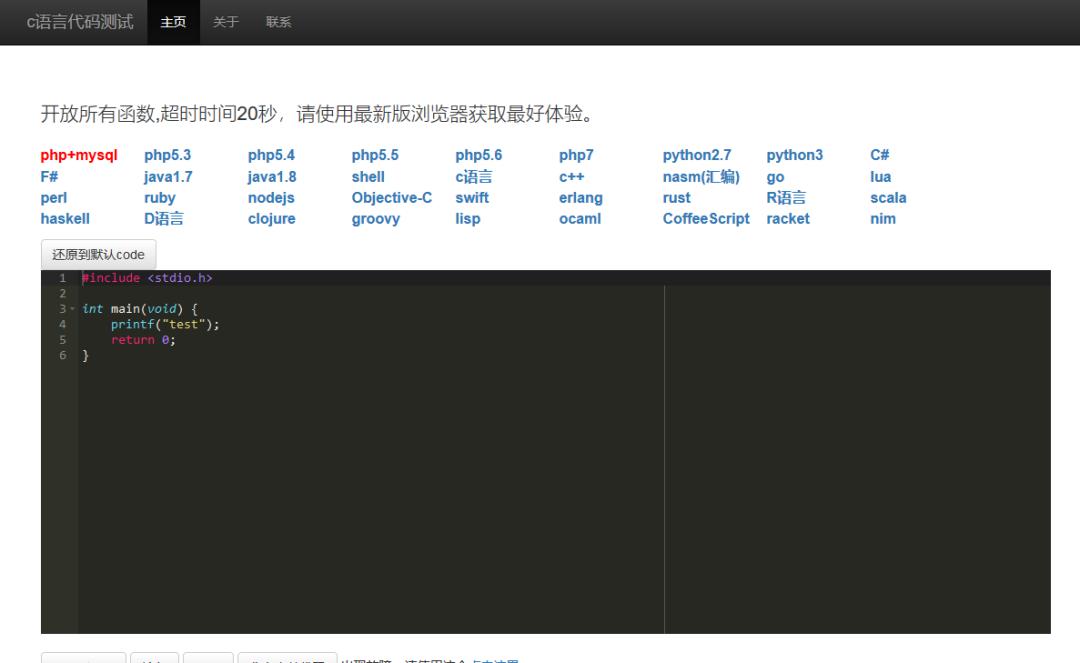Click the int main(void) { line

click(x=140, y=309)
